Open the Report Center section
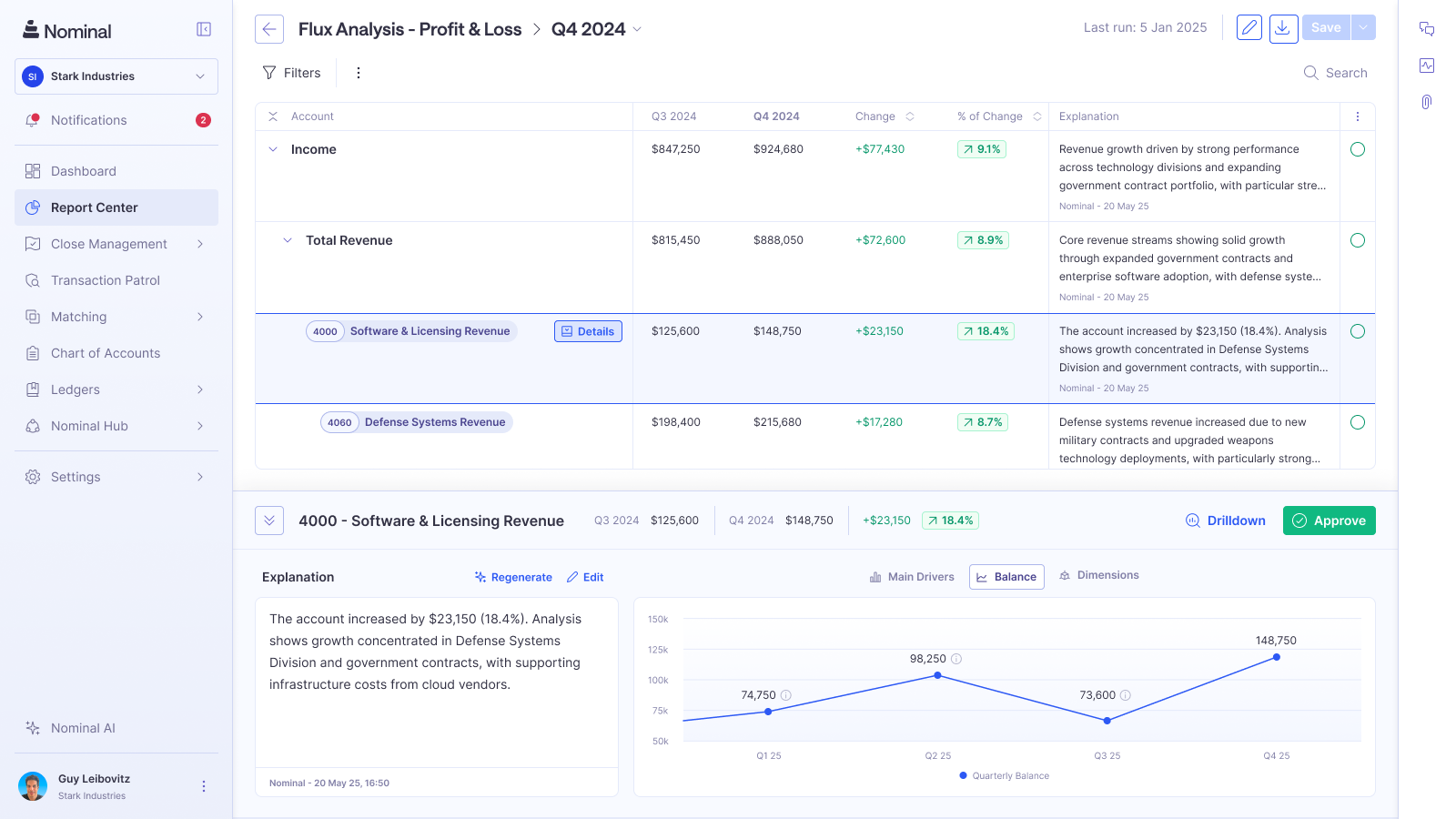The image size is (1456, 819). click(93, 207)
